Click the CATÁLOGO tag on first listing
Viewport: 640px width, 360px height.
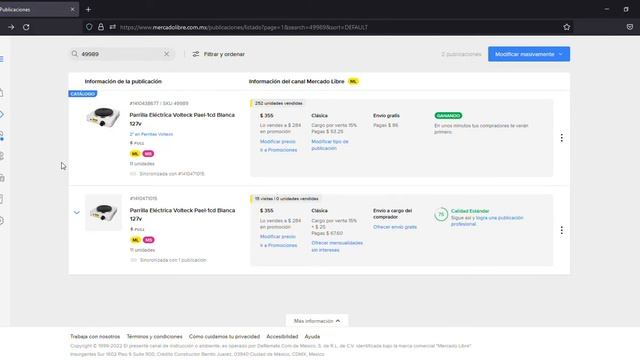coord(82,93)
